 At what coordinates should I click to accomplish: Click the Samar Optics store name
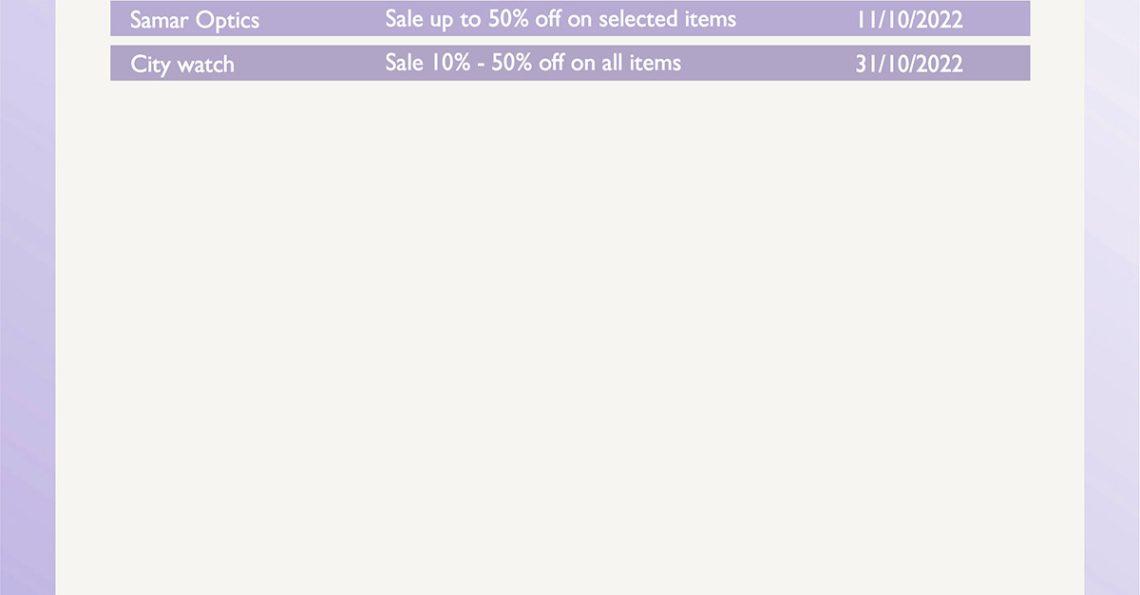click(194, 20)
